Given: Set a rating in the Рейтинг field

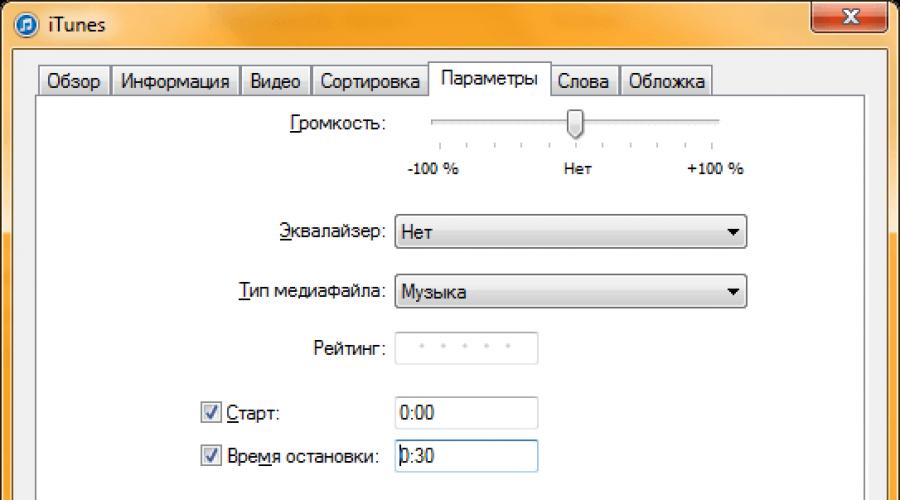Looking at the screenshot, I should pos(466,348).
